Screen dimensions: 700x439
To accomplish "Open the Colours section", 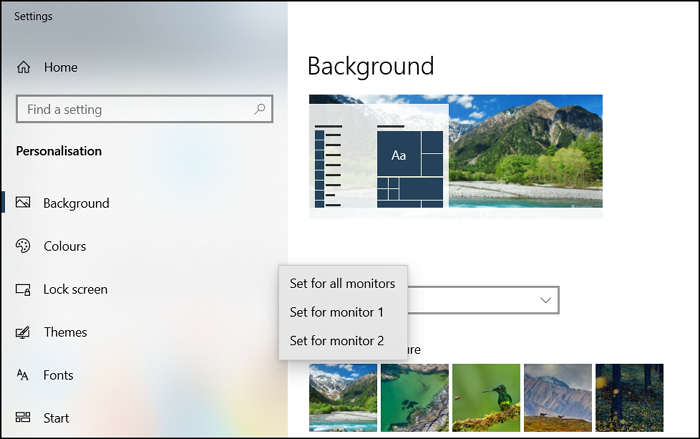I will click(x=65, y=246).
